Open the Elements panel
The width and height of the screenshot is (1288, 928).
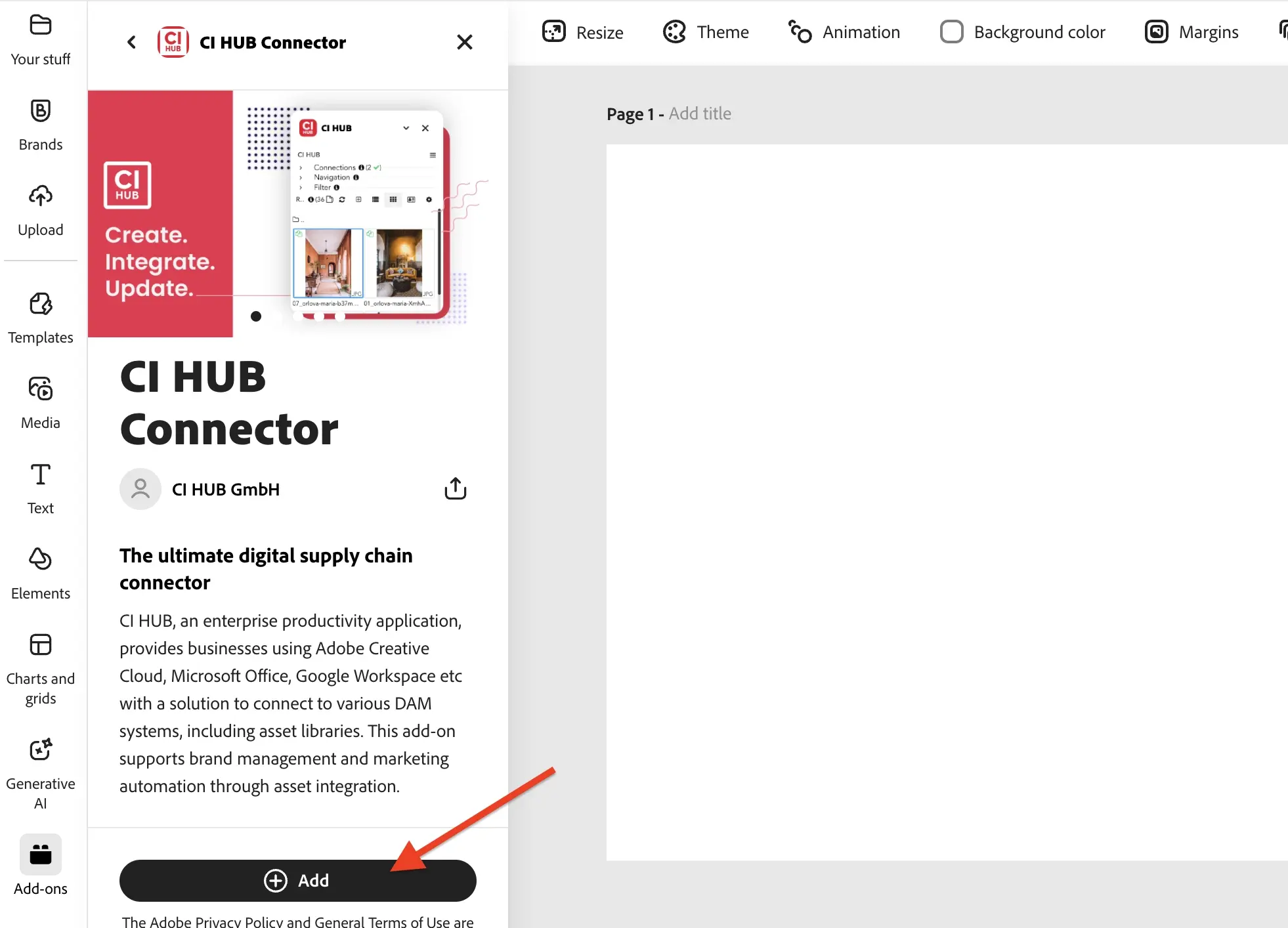click(41, 575)
